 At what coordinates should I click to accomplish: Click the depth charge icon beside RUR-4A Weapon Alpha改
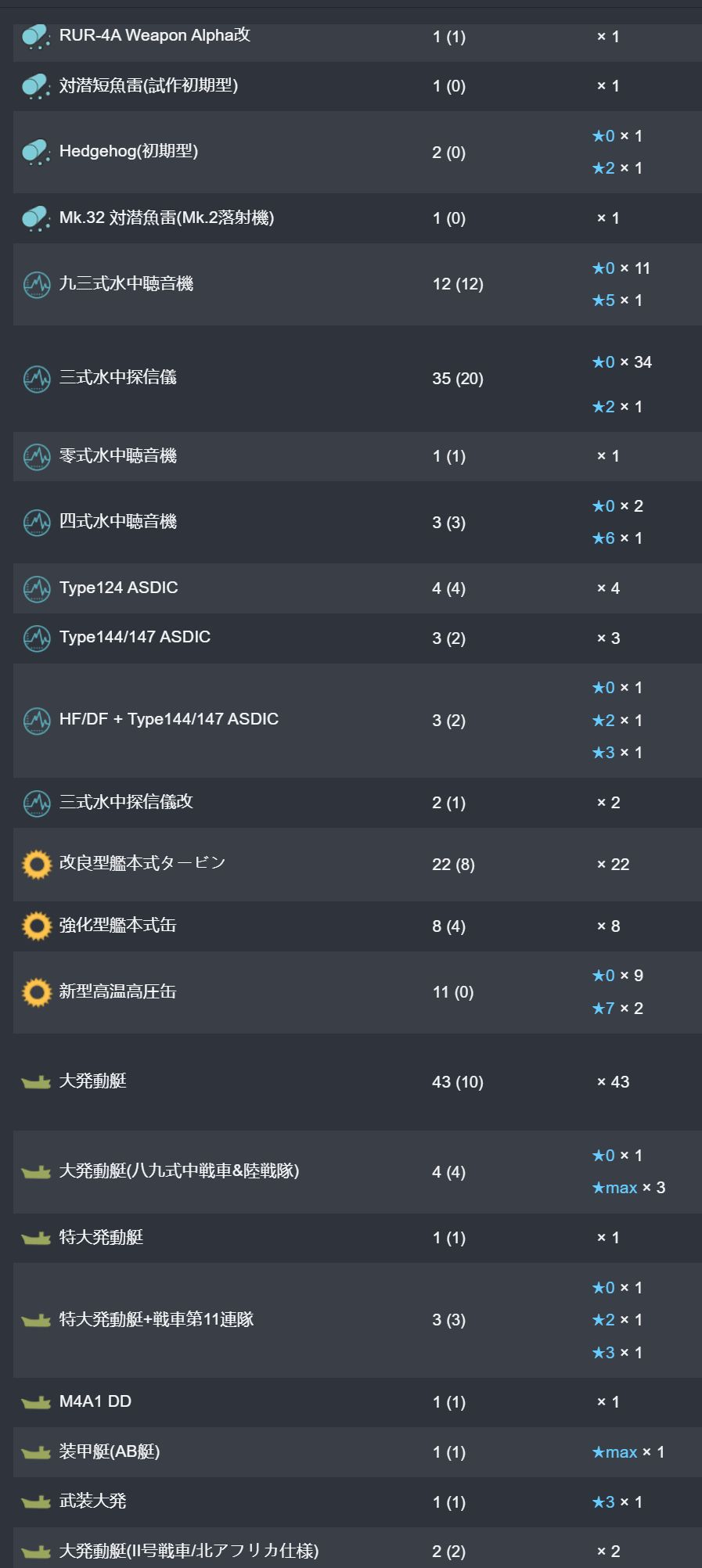click(x=36, y=37)
